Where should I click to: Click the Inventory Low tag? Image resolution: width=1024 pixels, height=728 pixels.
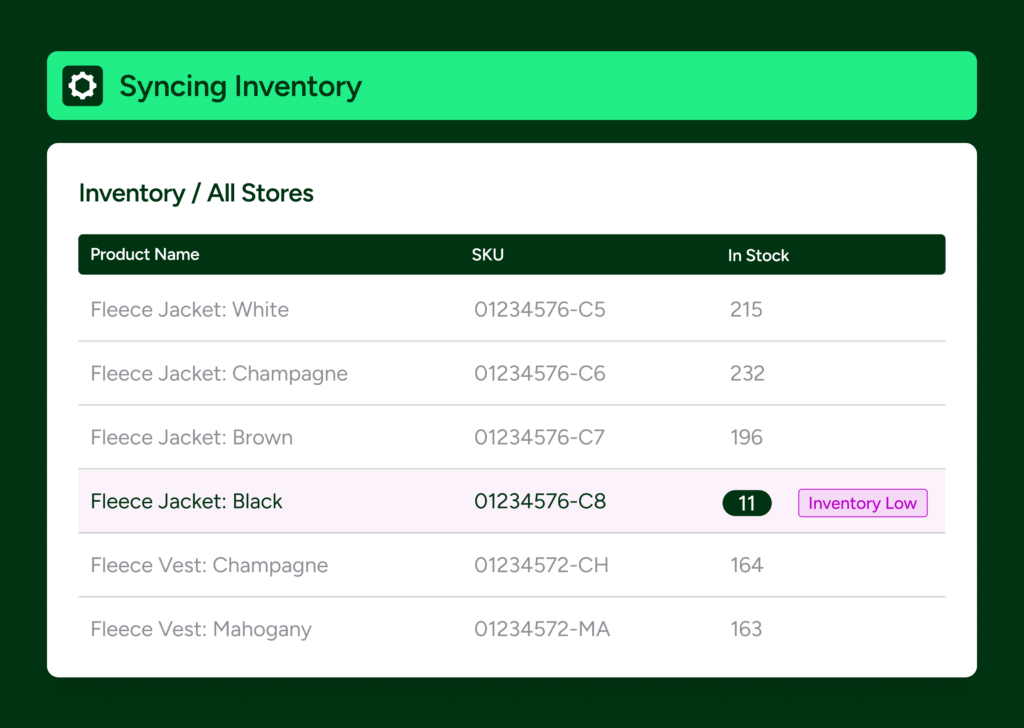(x=862, y=503)
